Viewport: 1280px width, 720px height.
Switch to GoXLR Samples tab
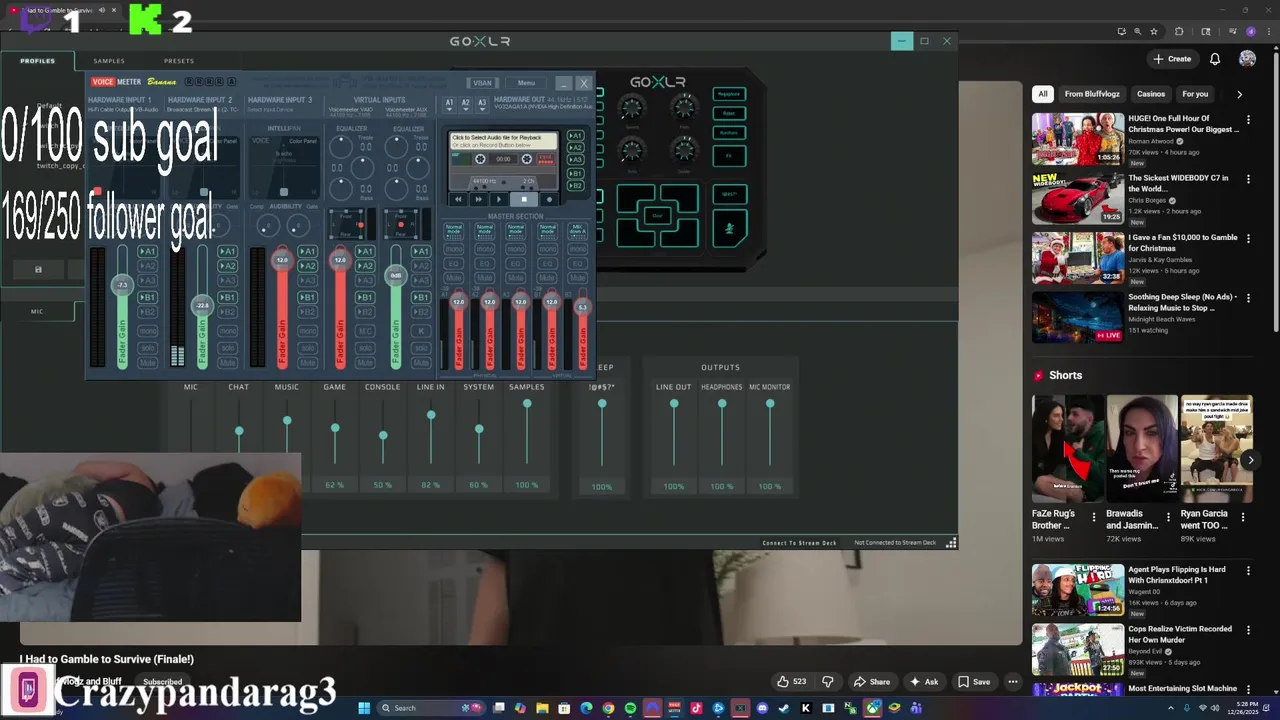[x=109, y=61]
